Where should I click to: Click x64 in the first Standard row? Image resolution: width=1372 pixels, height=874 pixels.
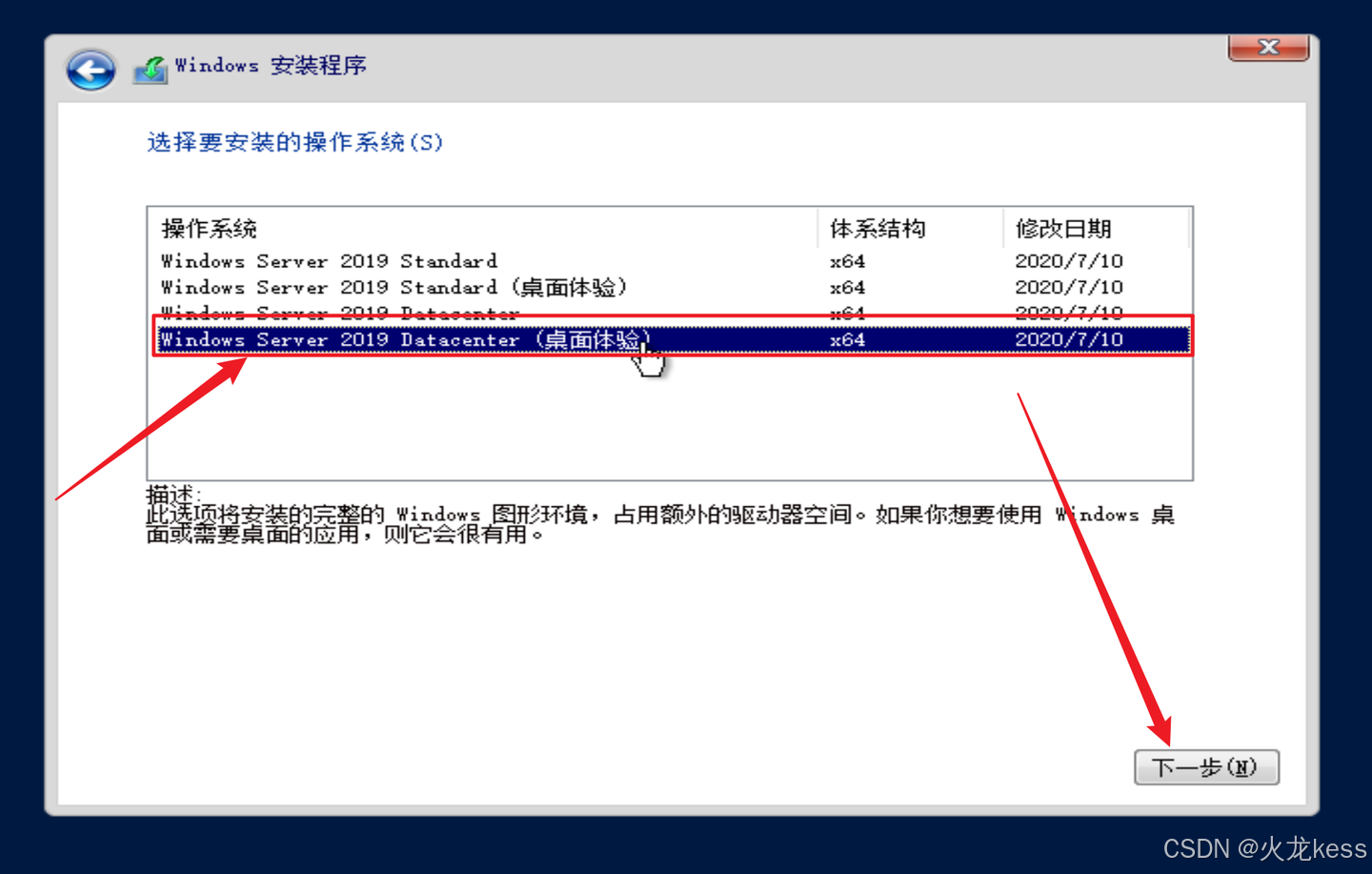click(x=847, y=261)
